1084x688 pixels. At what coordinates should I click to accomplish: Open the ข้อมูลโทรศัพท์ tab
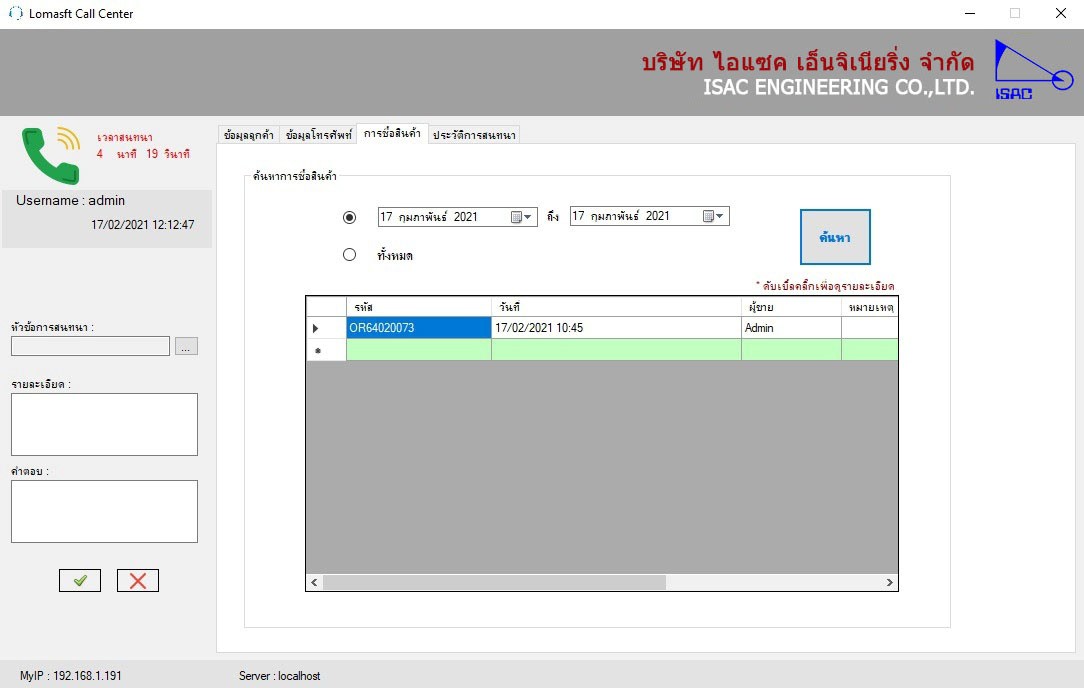318,135
